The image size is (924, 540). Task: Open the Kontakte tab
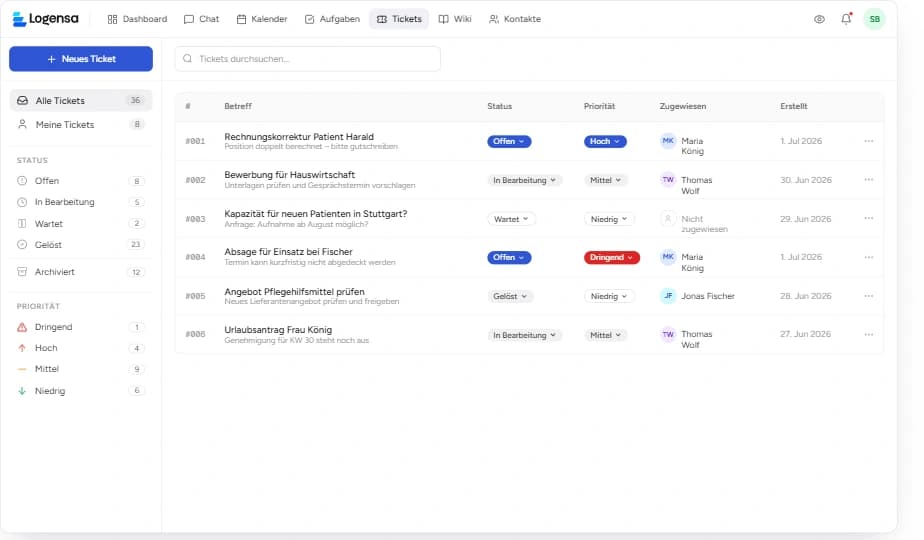(x=515, y=19)
